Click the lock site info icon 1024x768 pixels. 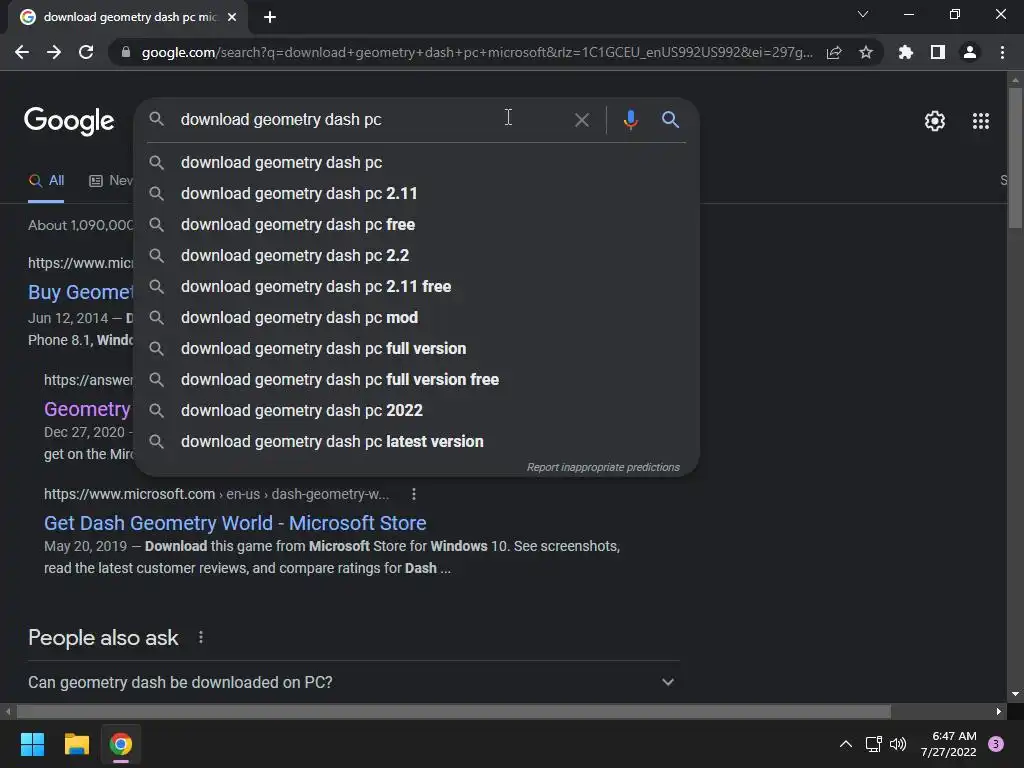click(x=126, y=52)
